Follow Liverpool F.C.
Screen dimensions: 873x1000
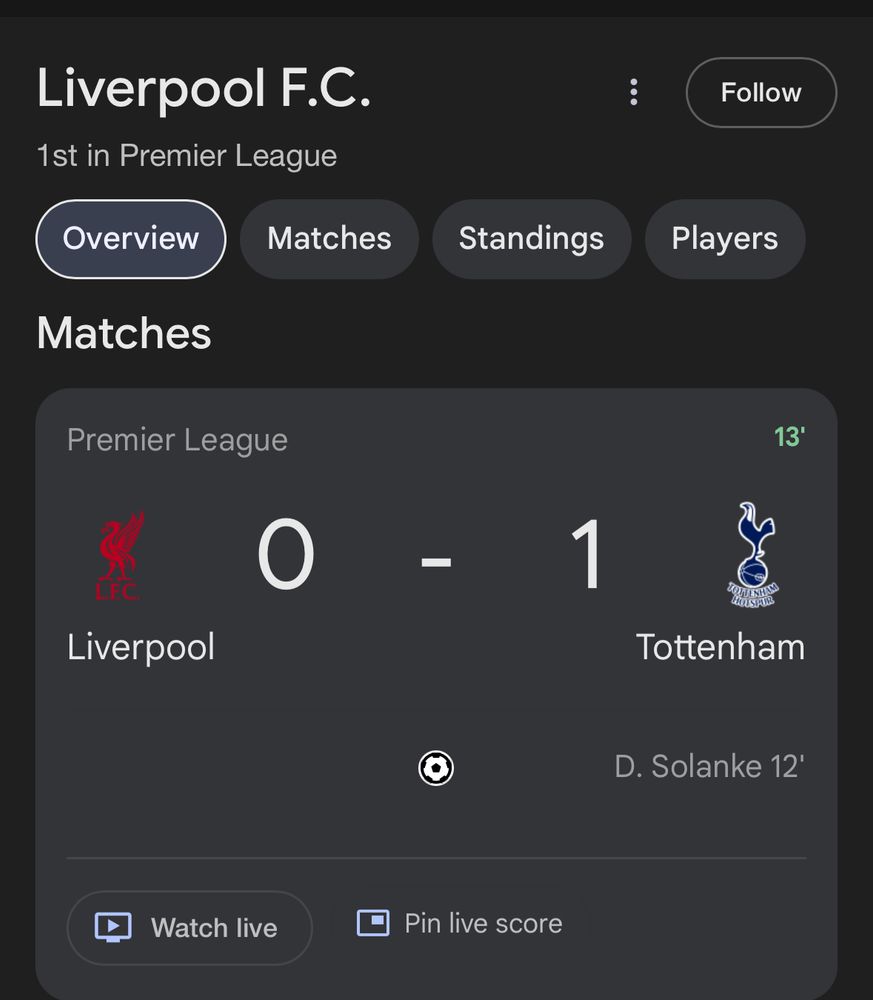tap(761, 92)
